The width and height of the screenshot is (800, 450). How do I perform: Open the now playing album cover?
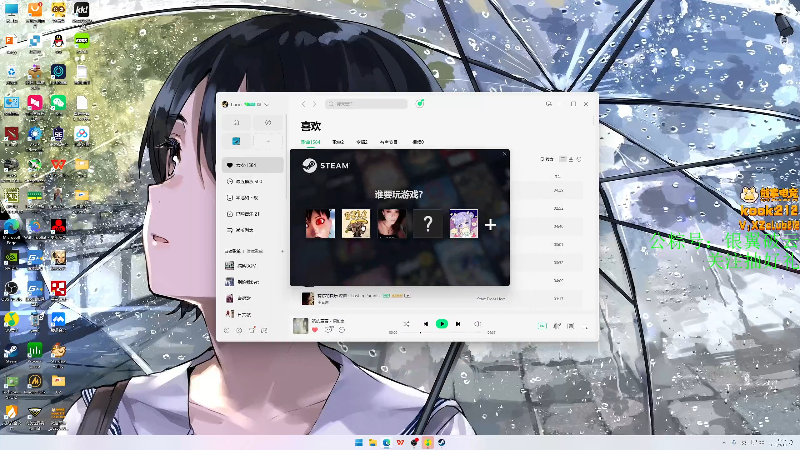[300, 326]
